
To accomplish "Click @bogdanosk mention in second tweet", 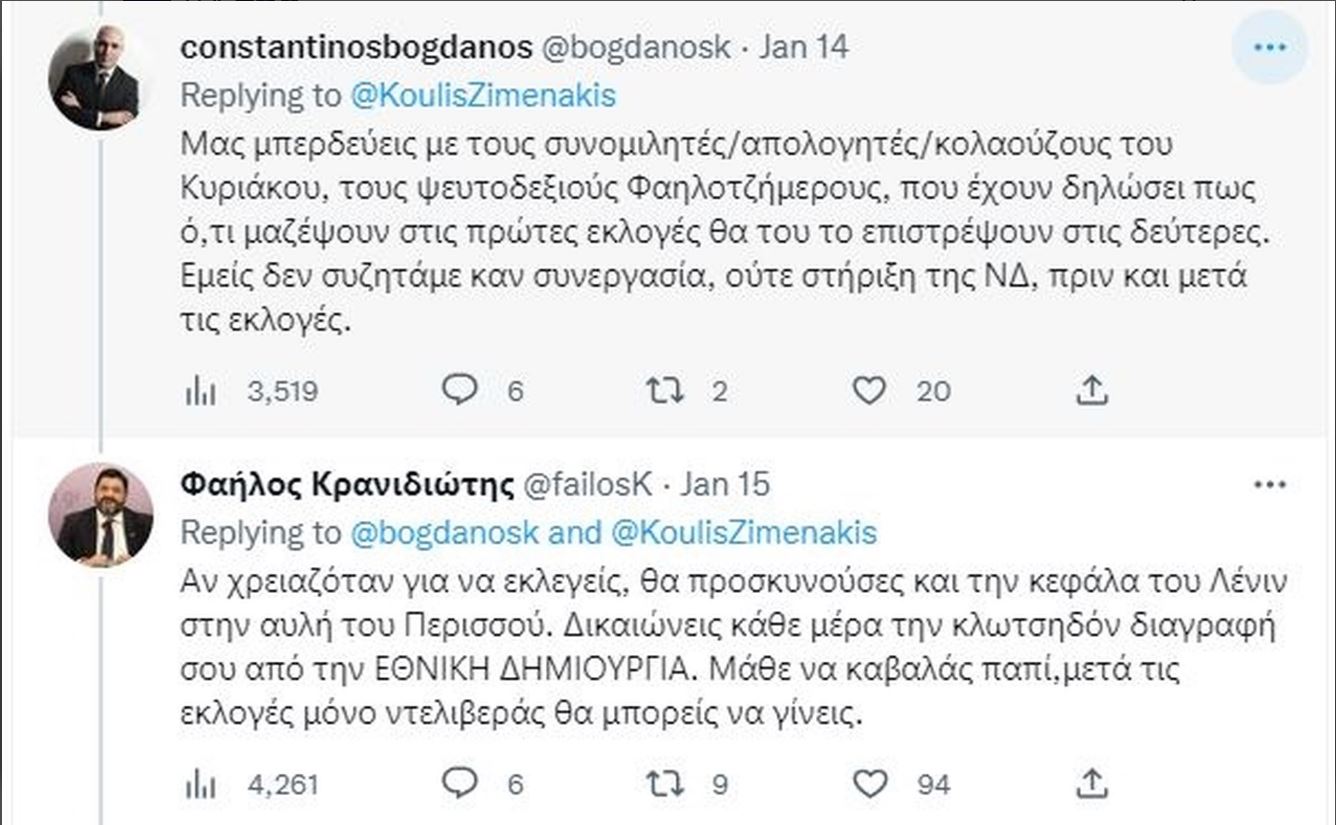I will [x=443, y=532].
